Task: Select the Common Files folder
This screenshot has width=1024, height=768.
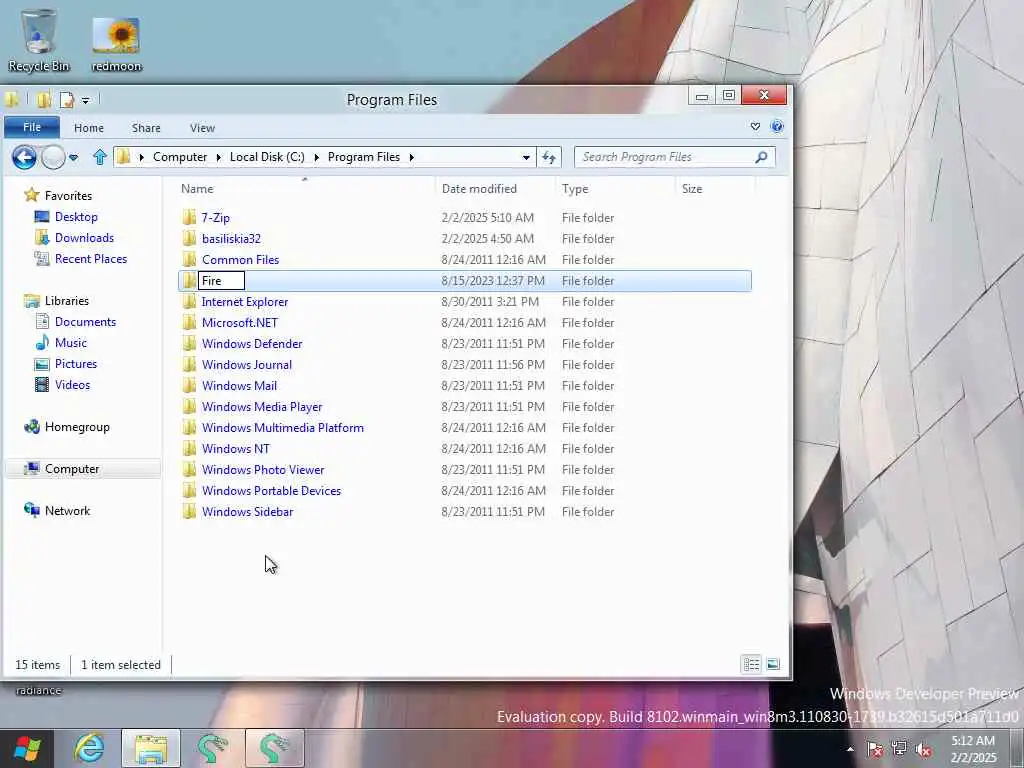Action: (x=240, y=259)
